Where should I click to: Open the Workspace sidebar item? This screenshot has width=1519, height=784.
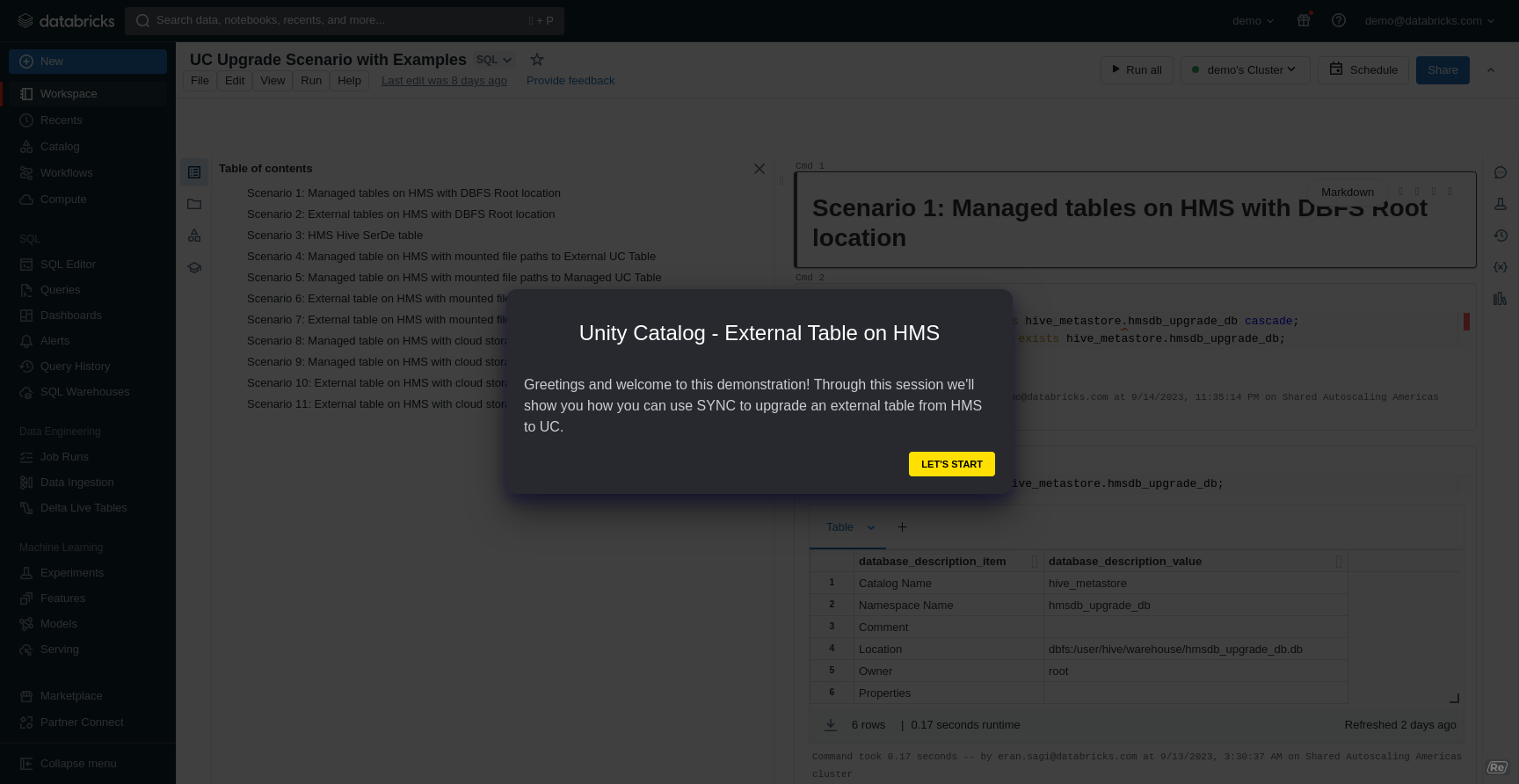(88, 94)
